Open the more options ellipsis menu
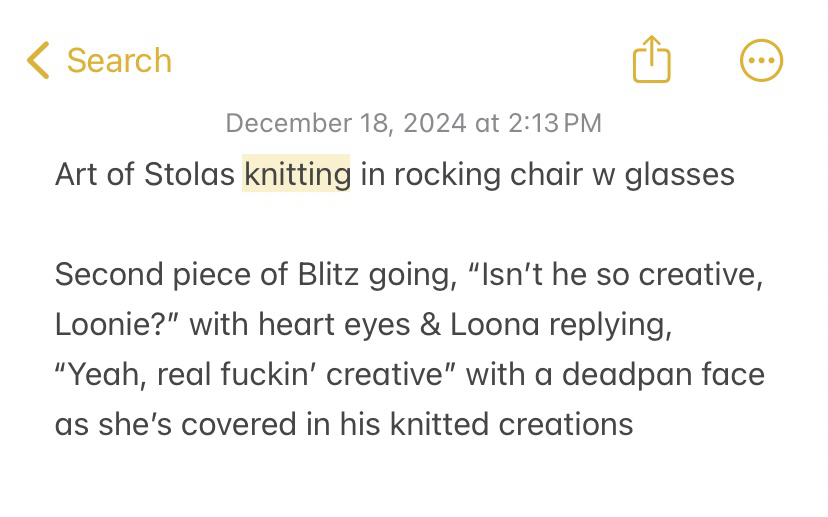The height and width of the screenshot is (517, 828). tap(761, 60)
